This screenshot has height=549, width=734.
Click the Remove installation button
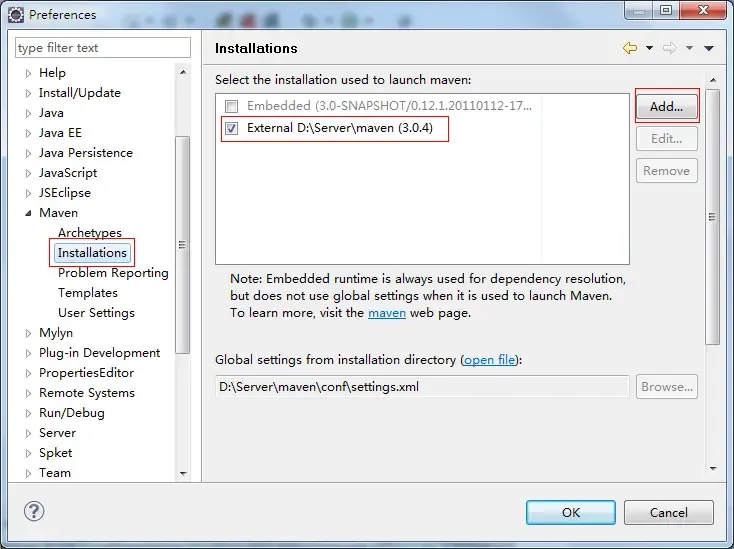coord(667,171)
